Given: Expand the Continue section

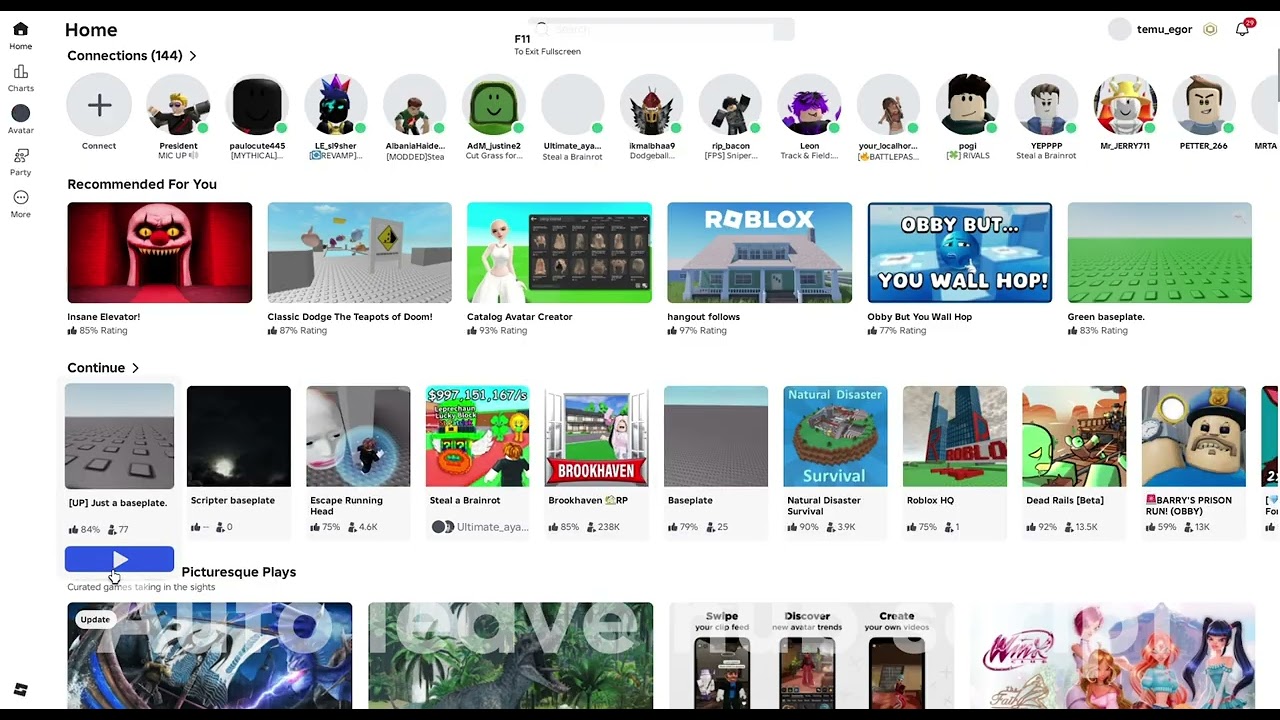Looking at the screenshot, I should [135, 368].
